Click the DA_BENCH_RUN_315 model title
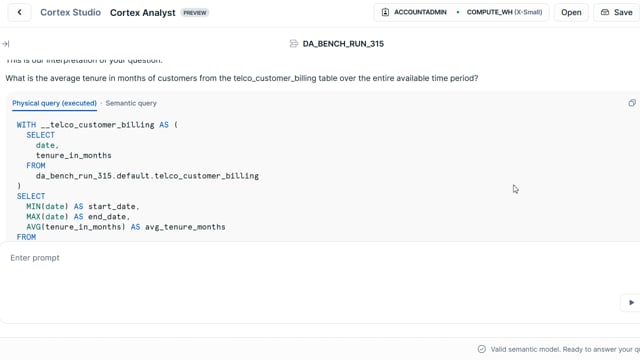640x360 pixels. tap(343, 44)
